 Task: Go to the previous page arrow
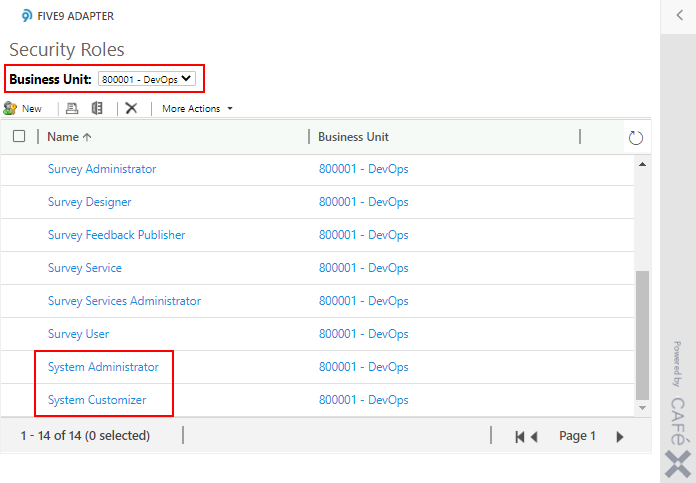tap(534, 436)
